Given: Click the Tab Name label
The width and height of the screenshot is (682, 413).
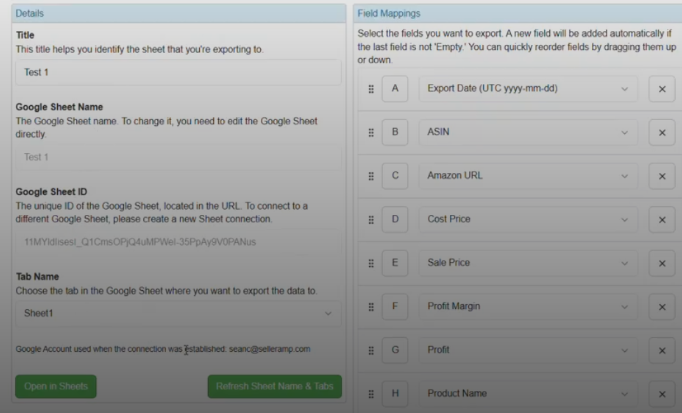Looking at the screenshot, I should click(37, 276).
